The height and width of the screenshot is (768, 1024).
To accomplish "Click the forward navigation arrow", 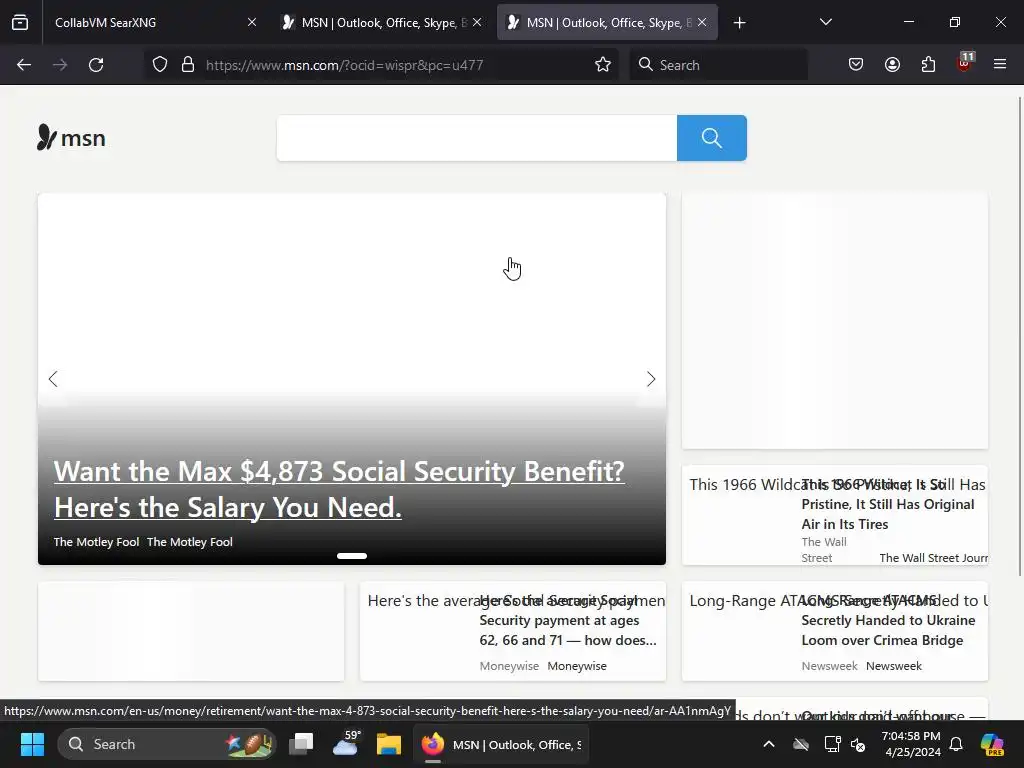I will pyautogui.click(x=60, y=65).
